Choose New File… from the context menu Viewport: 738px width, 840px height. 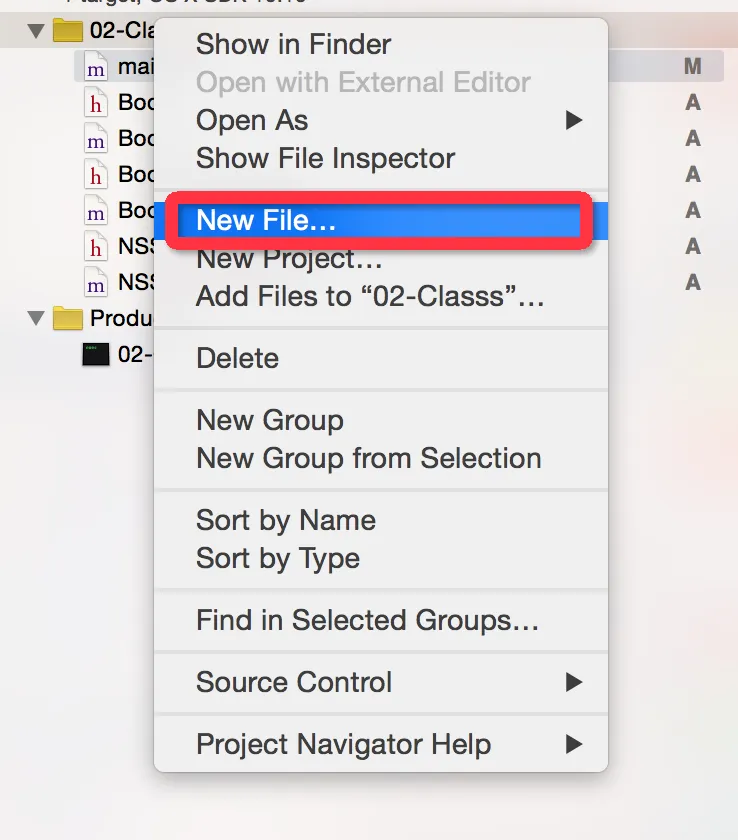coord(266,221)
